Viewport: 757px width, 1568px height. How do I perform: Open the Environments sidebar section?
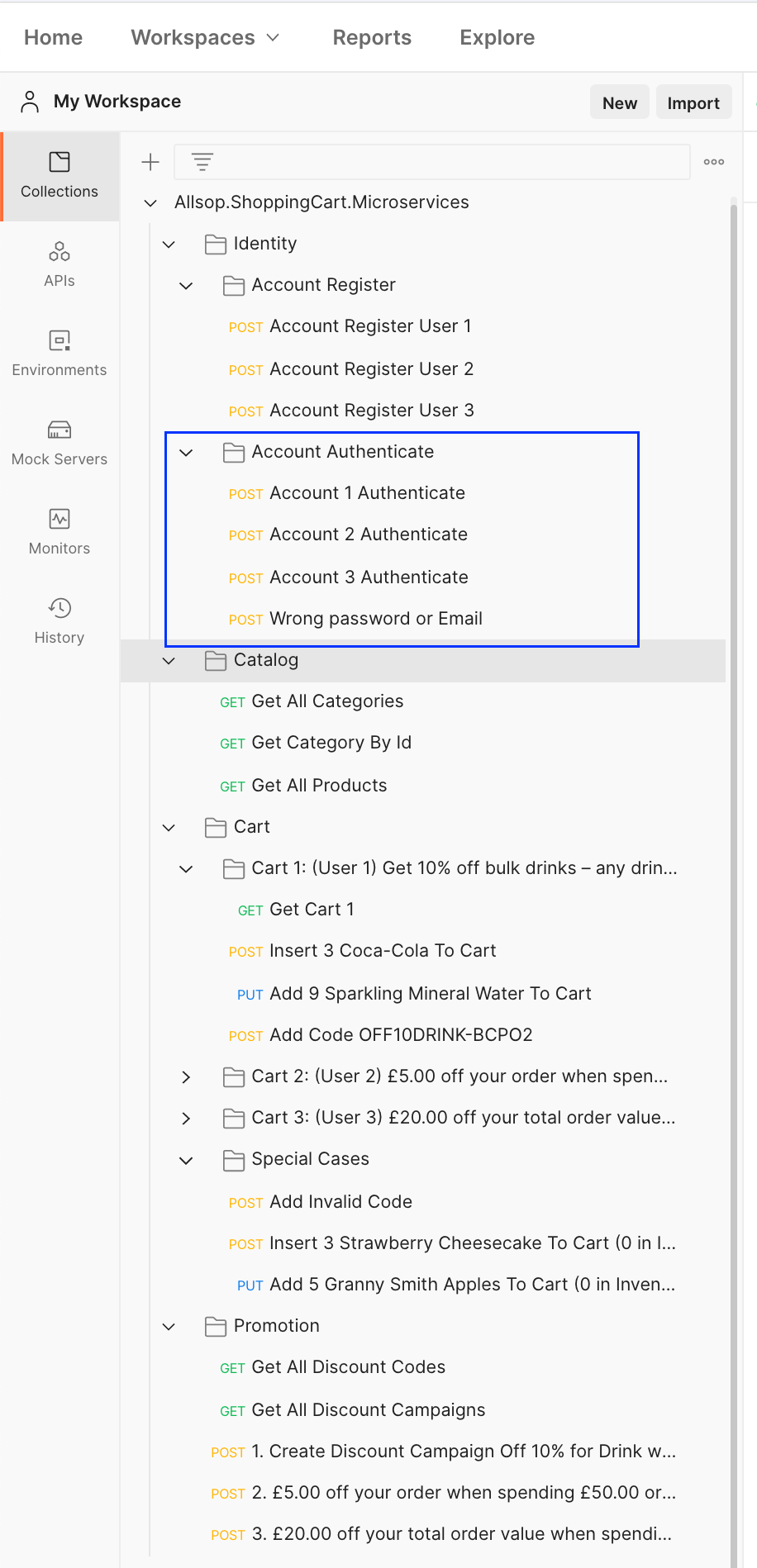[60, 354]
